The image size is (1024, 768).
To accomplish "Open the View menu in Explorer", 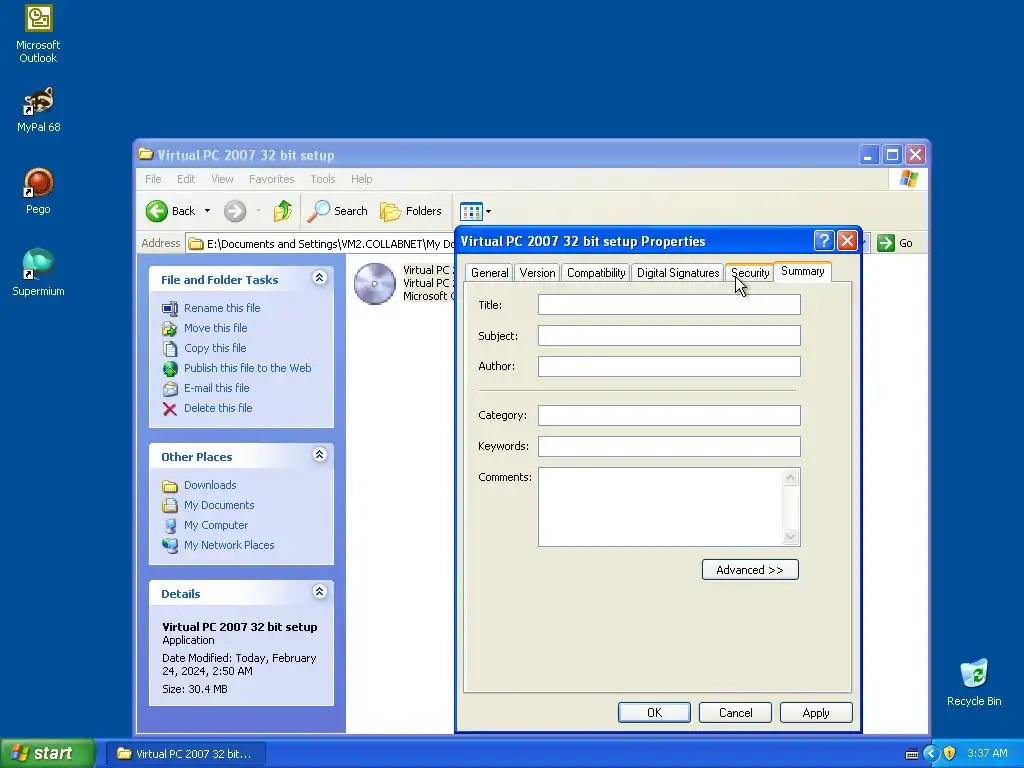I will pyautogui.click(x=222, y=179).
